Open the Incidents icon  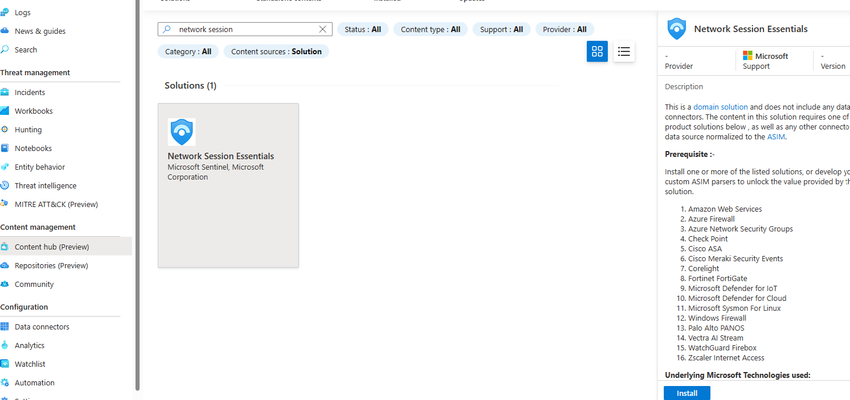4,92
